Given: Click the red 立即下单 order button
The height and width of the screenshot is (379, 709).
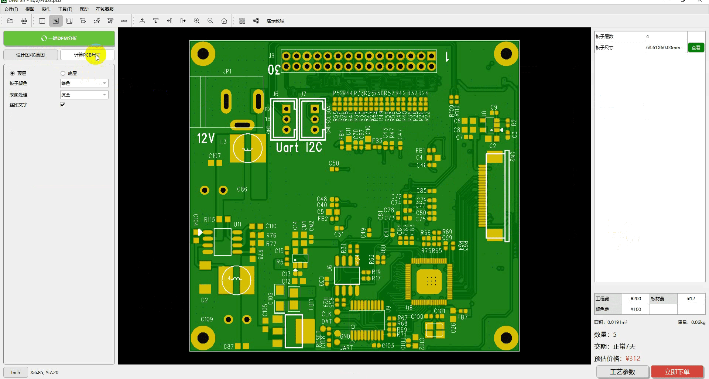Looking at the screenshot, I should [x=677, y=372].
